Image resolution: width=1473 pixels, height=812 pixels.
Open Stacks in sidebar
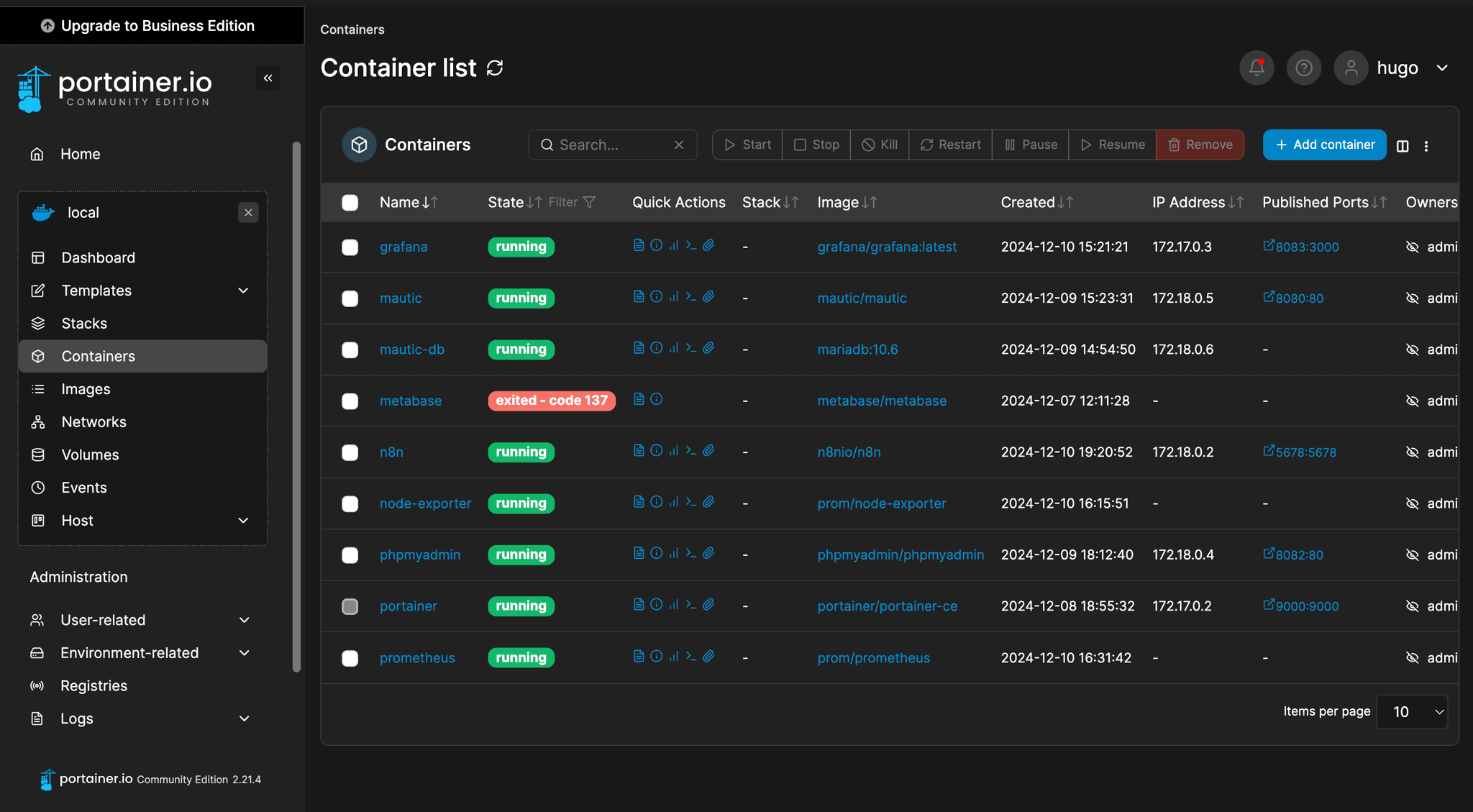[x=142, y=324]
